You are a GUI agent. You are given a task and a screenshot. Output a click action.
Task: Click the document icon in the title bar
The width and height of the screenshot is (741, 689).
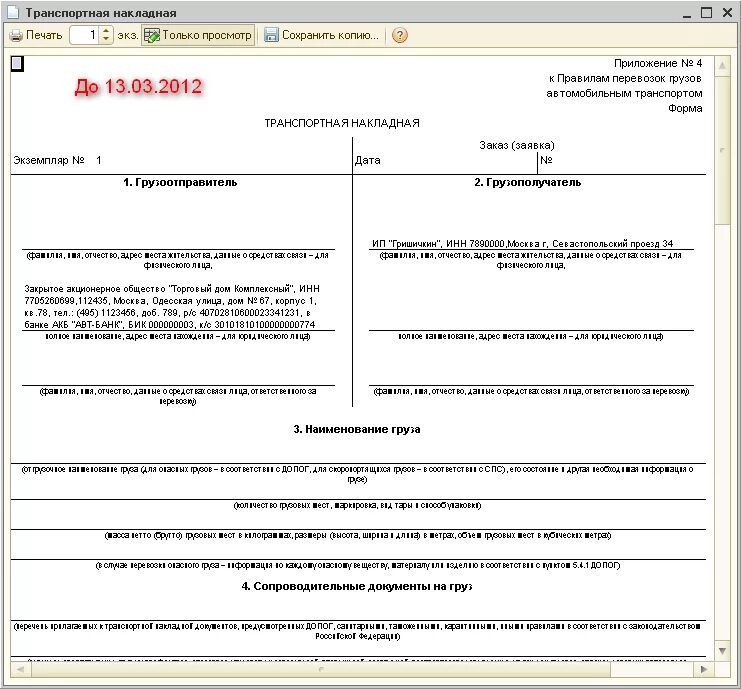13,12
